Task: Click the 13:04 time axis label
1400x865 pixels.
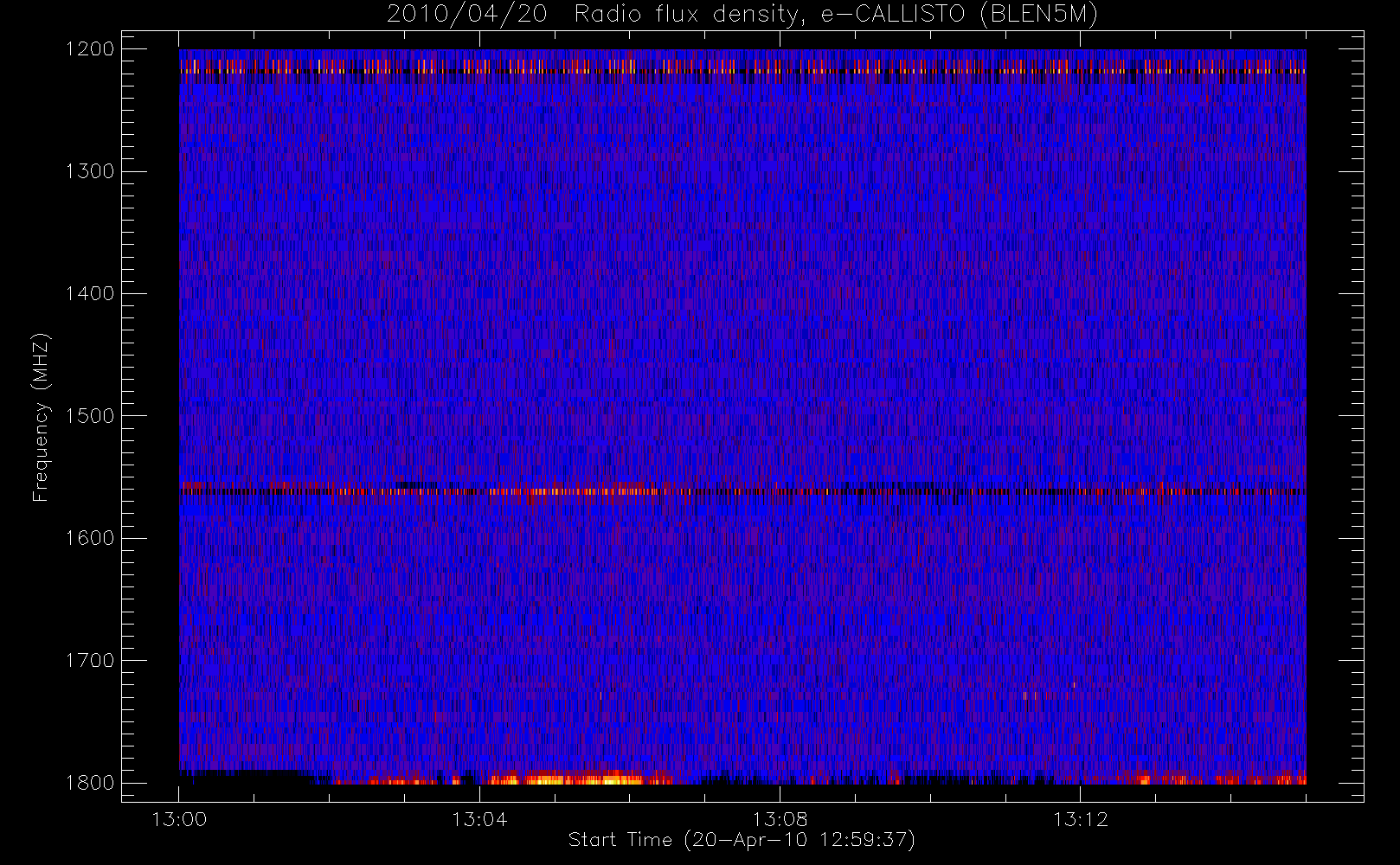Action: (479, 819)
